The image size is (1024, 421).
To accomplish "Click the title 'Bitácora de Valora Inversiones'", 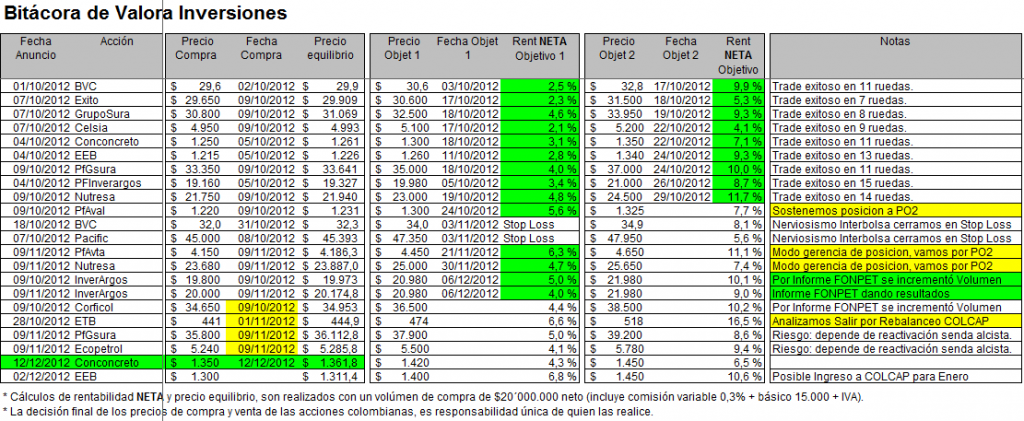I will pos(146,12).
